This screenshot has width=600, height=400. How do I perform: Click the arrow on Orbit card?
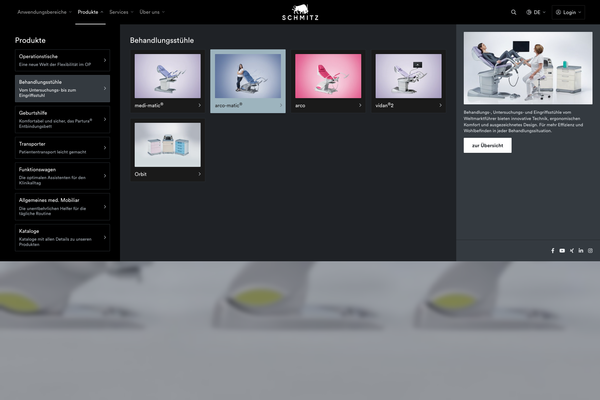pos(199,174)
